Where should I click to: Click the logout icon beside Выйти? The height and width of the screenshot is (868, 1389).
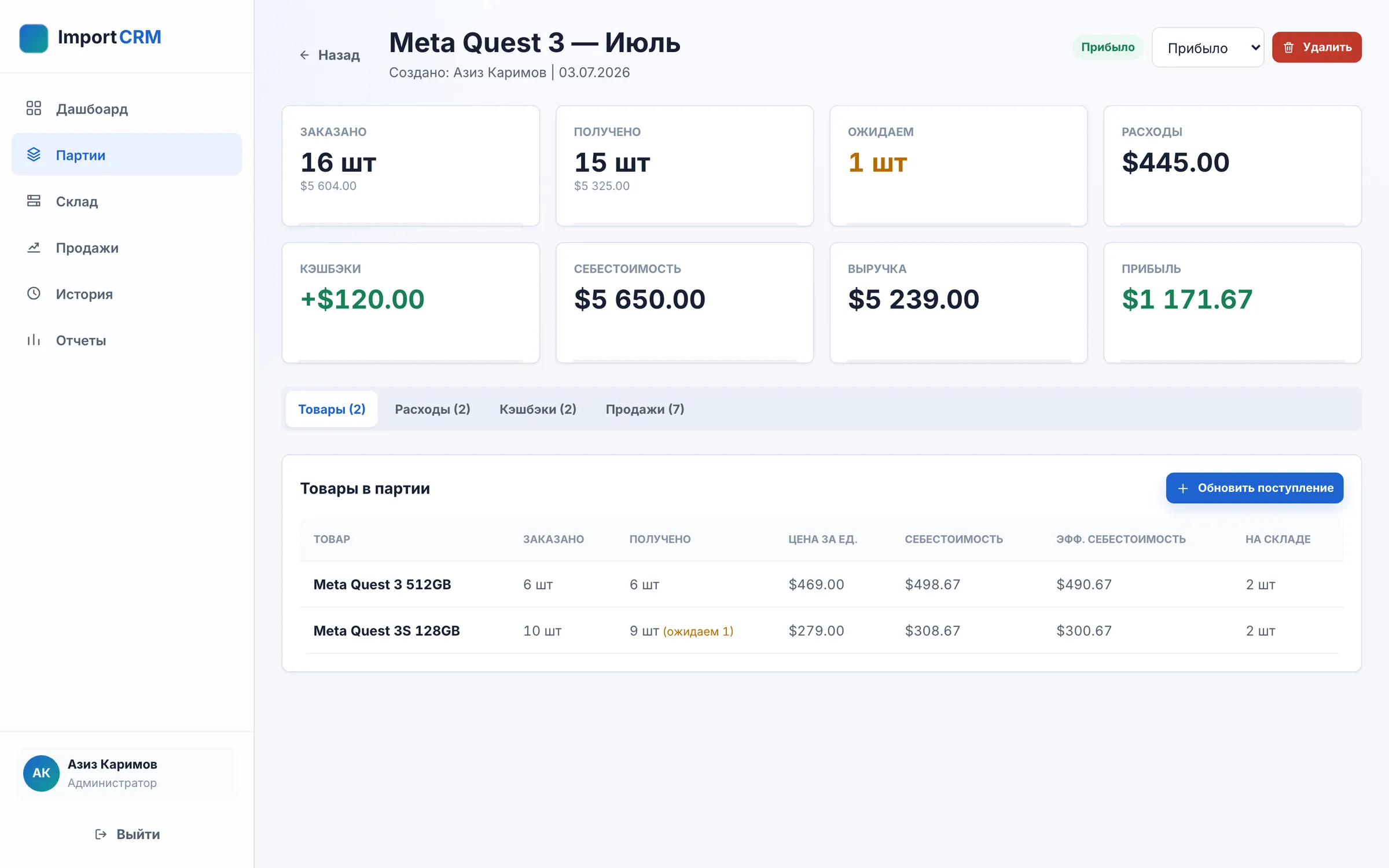point(101,834)
